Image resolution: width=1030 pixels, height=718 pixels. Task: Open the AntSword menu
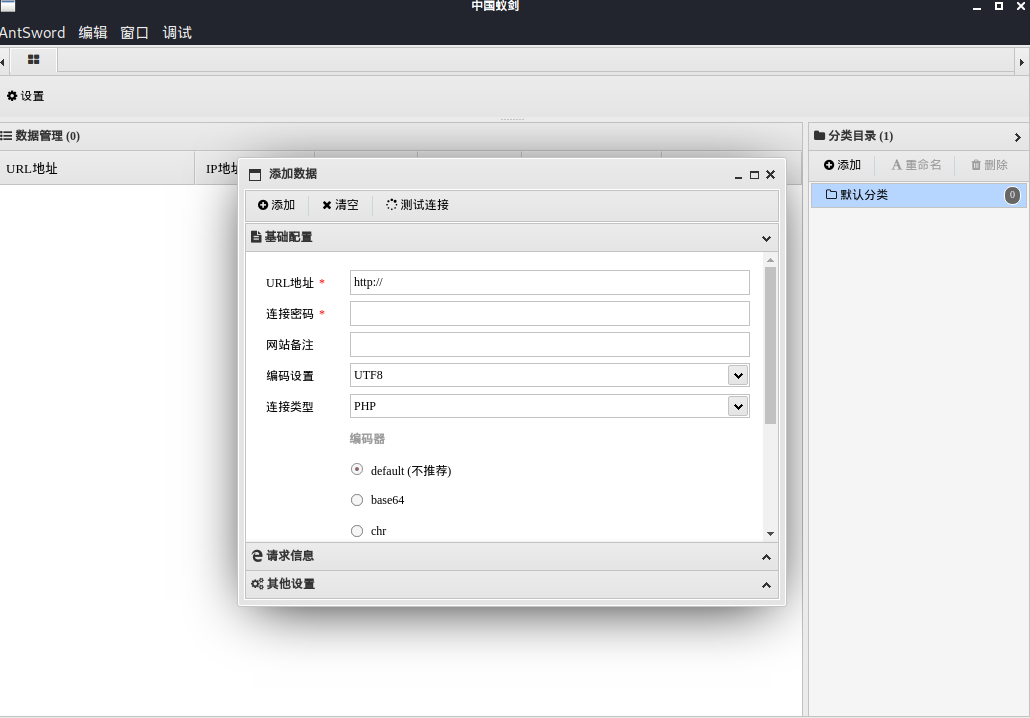pyautogui.click(x=33, y=32)
